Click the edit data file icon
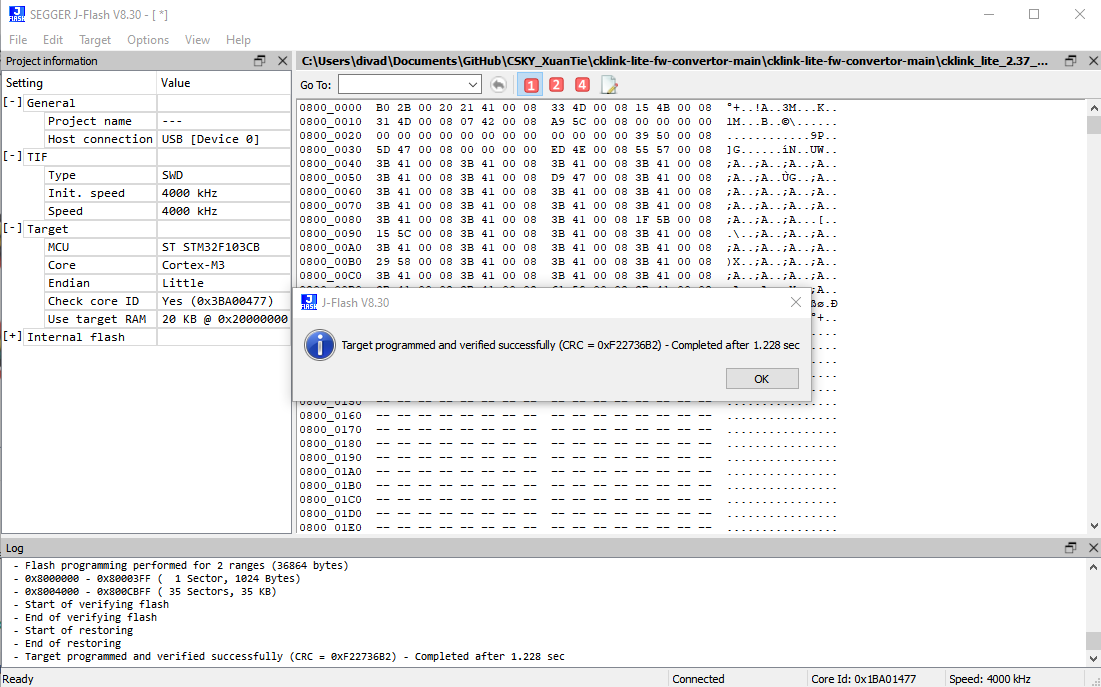 [x=609, y=85]
